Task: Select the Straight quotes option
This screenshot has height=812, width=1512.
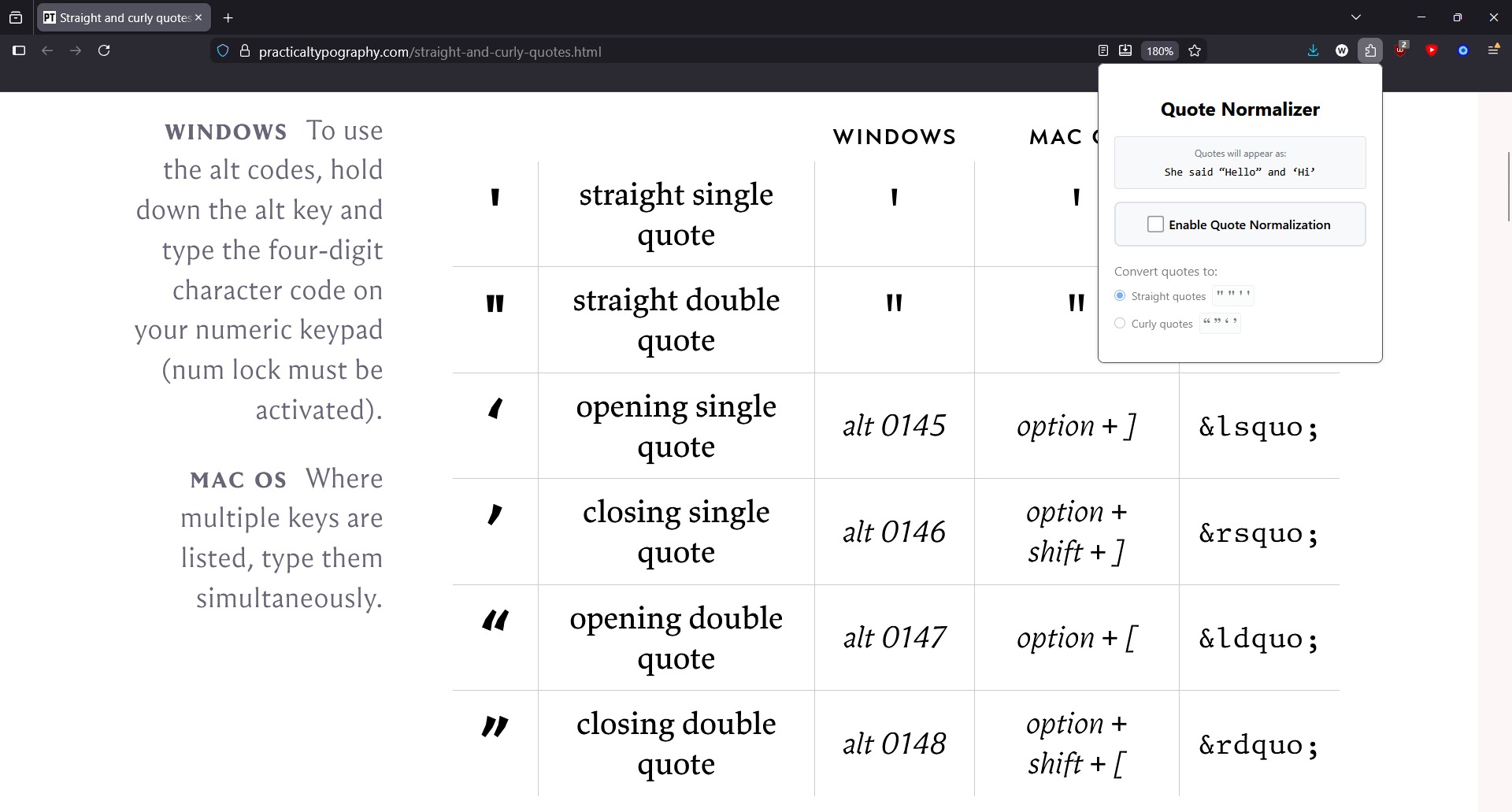Action: [x=1120, y=295]
